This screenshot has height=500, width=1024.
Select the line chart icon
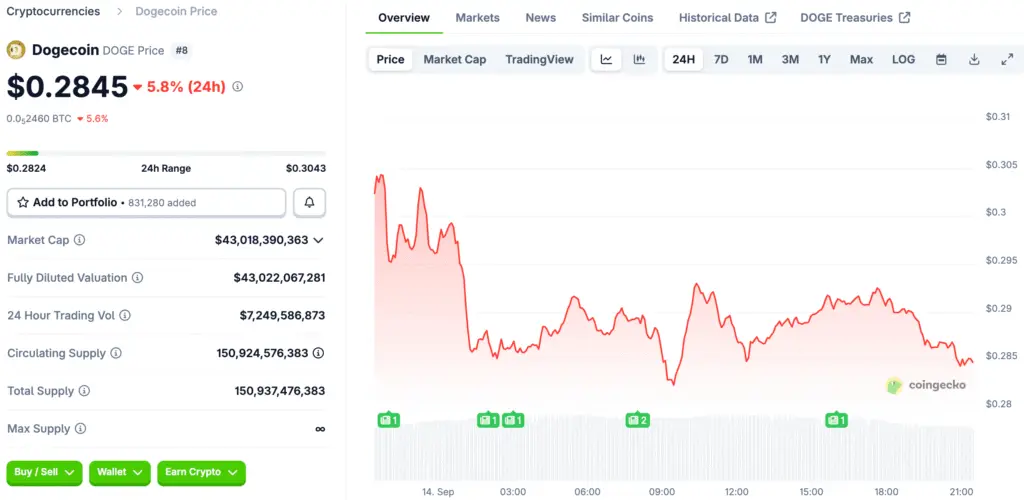607,59
